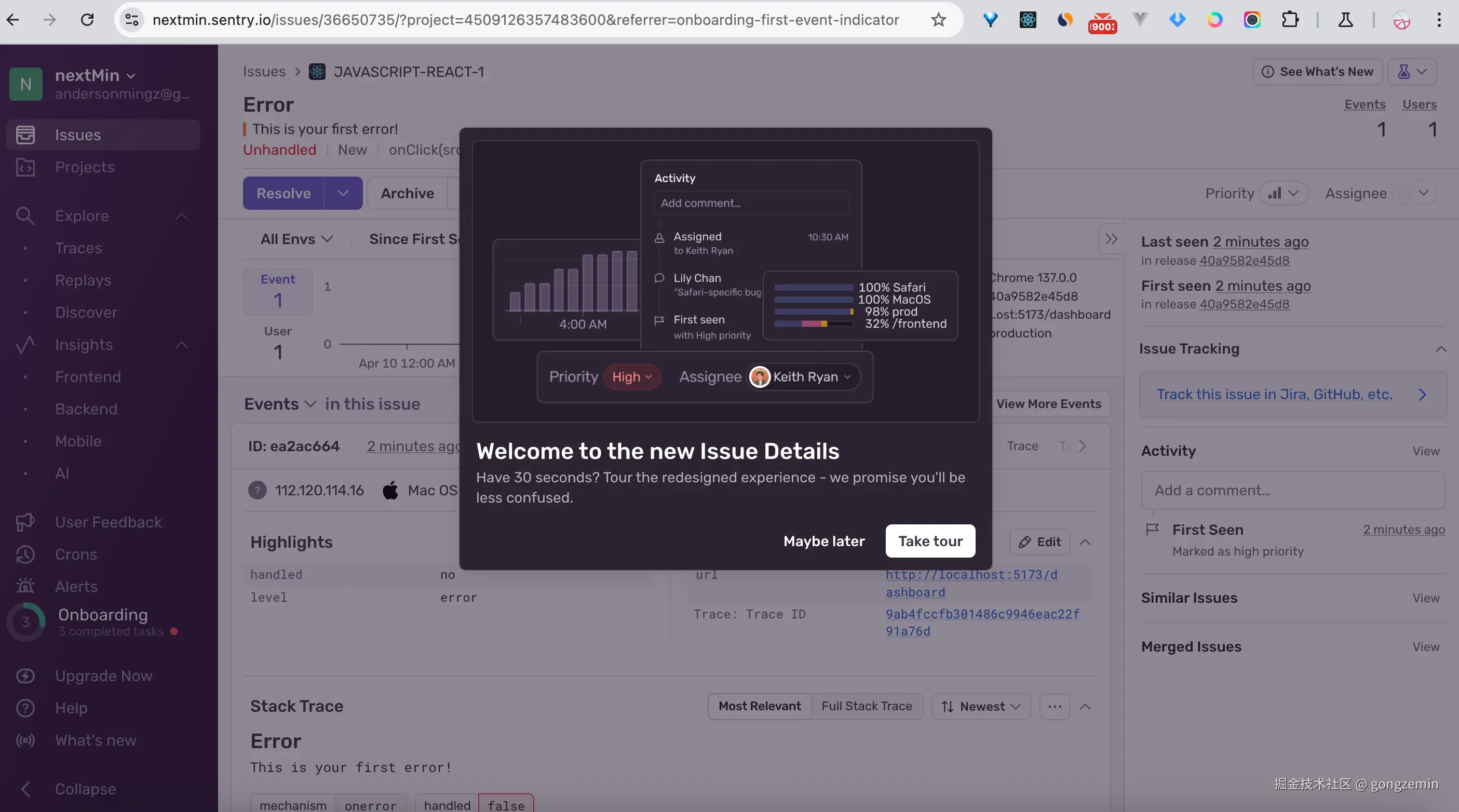
Task: Click the User Feedback megaphone icon
Action: tap(25, 522)
